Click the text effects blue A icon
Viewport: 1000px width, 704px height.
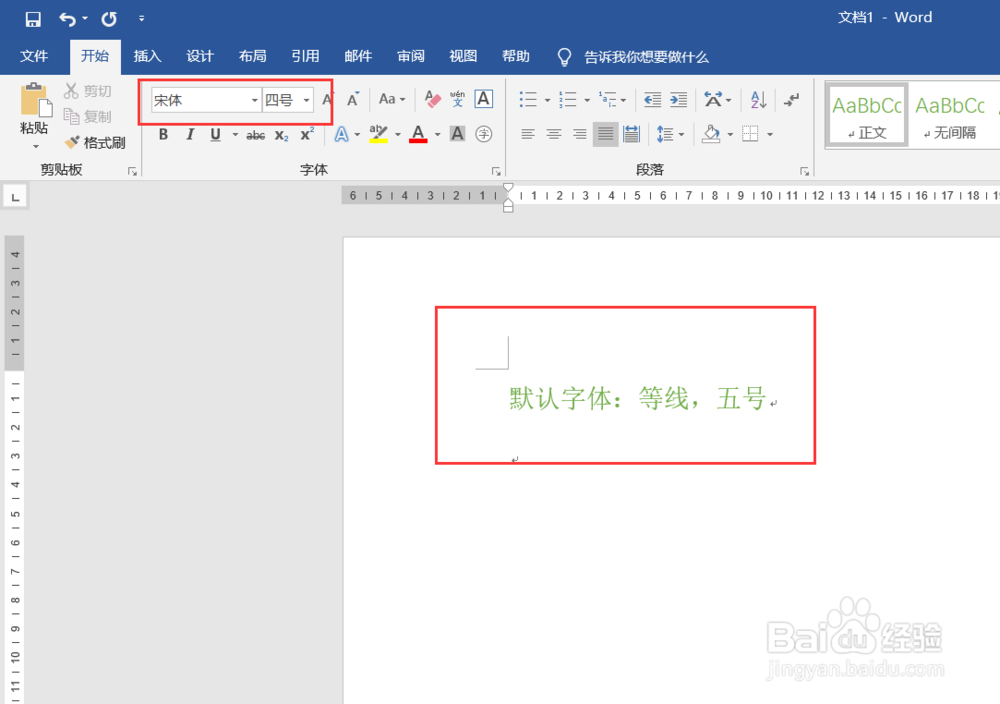[342, 135]
